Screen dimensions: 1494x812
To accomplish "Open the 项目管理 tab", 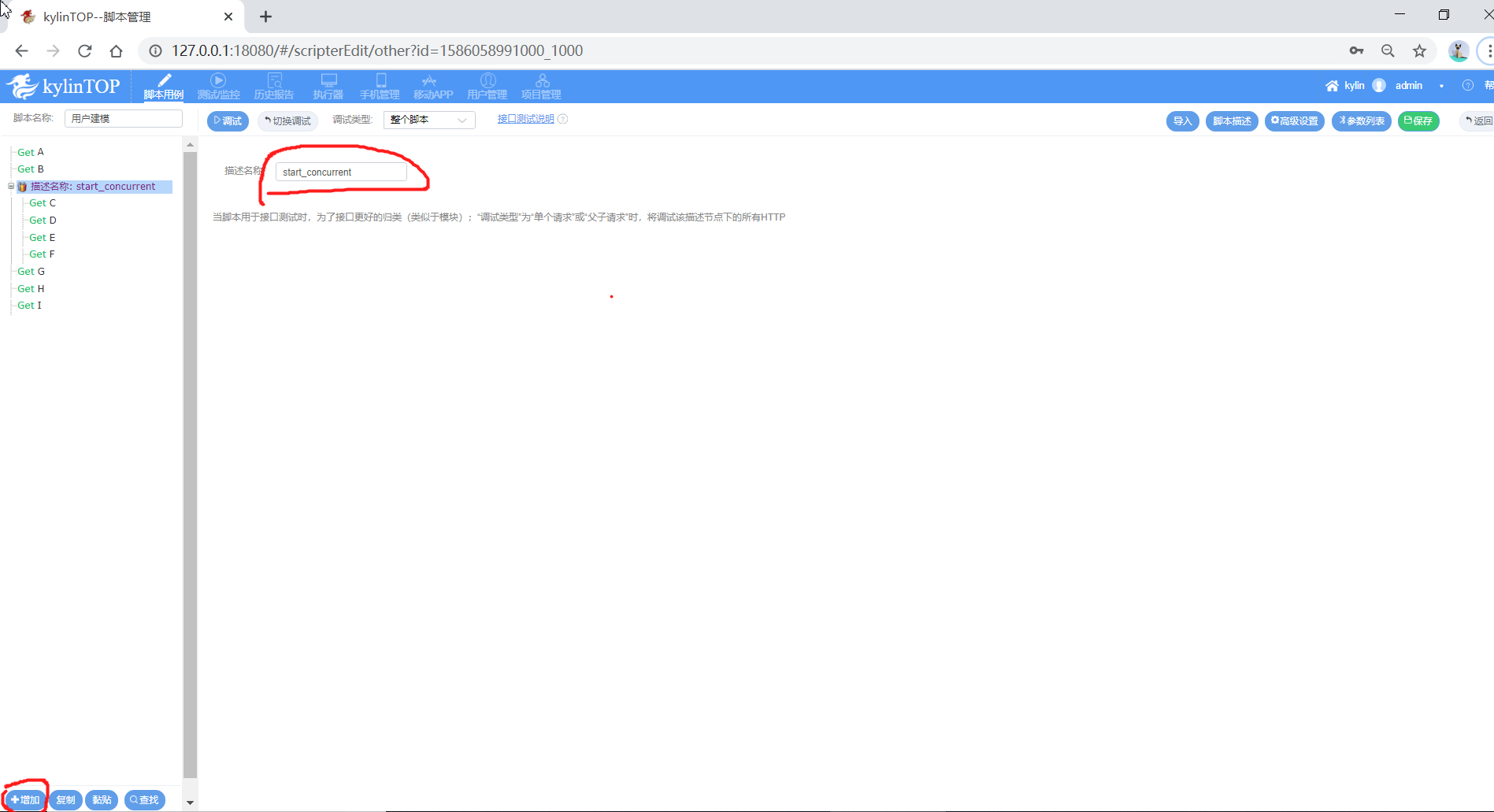I will tap(542, 87).
